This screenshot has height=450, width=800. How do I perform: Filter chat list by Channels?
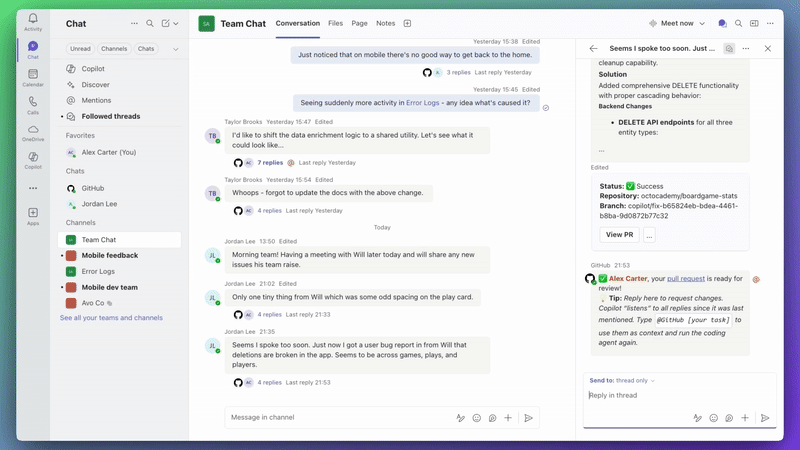(x=114, y=49)
